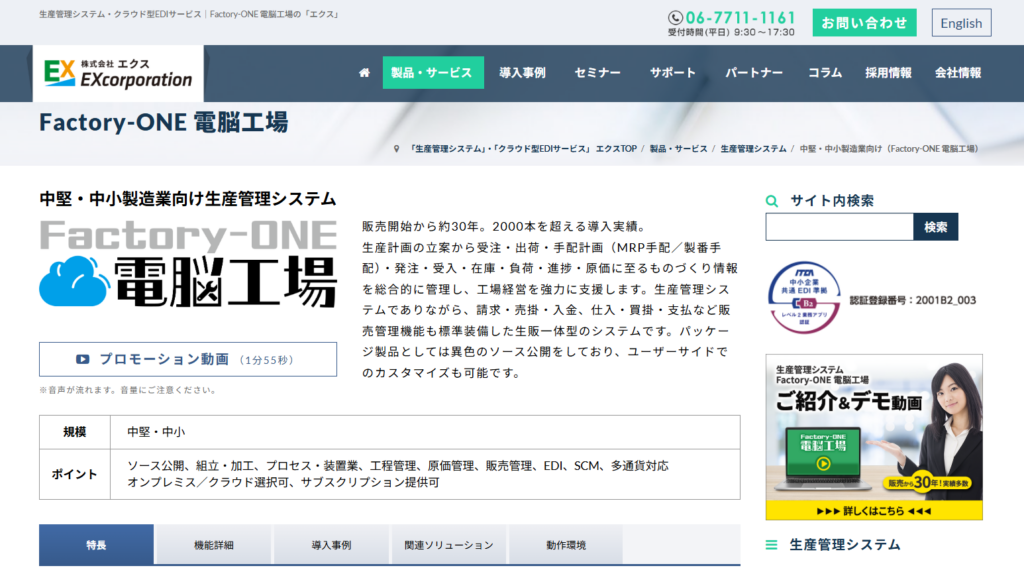This screenshot has width=1024, height=576.
Task: Click inside the site search input field
Action: (840, 227)
